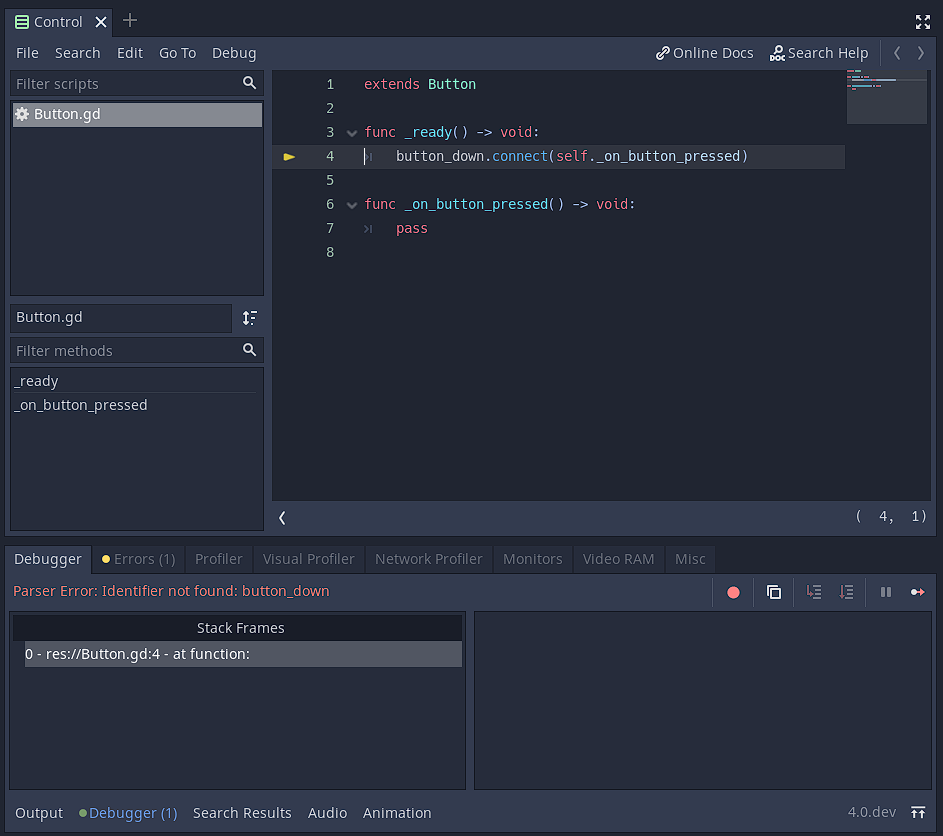Click the distraction-free mode icon top right

[x=922, y=21]
